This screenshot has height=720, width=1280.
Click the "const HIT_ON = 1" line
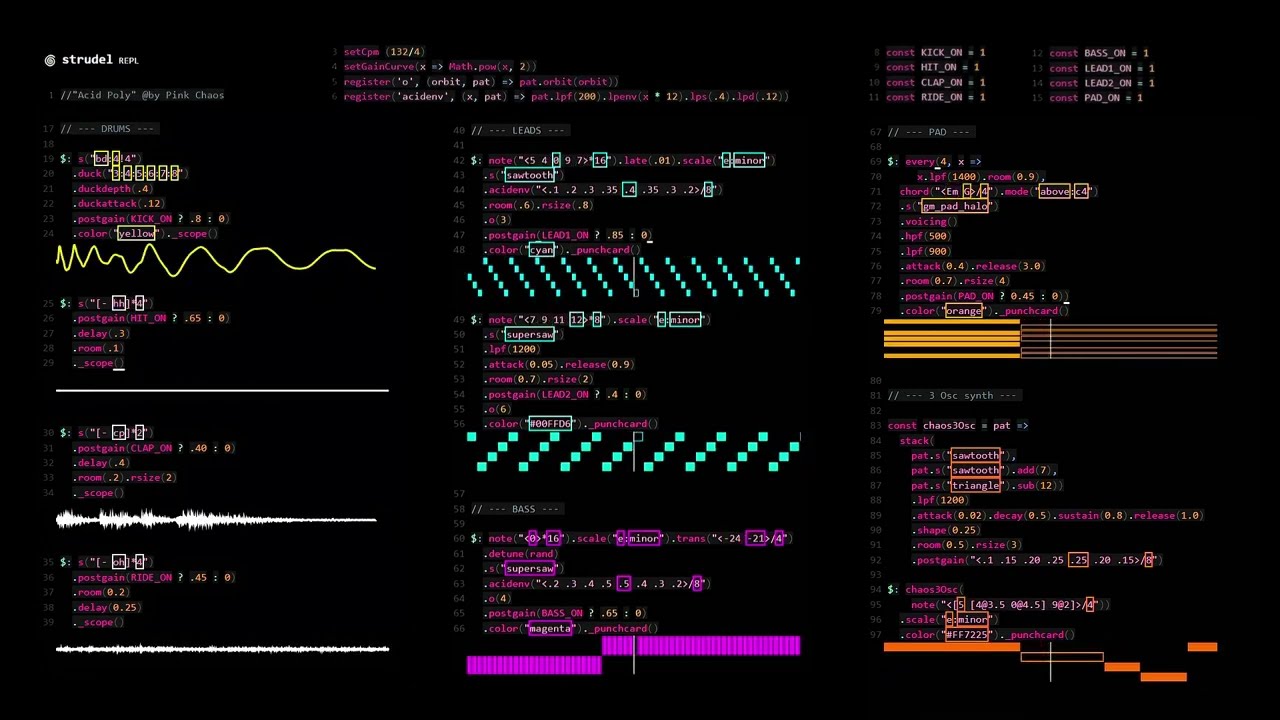point(933,68)
